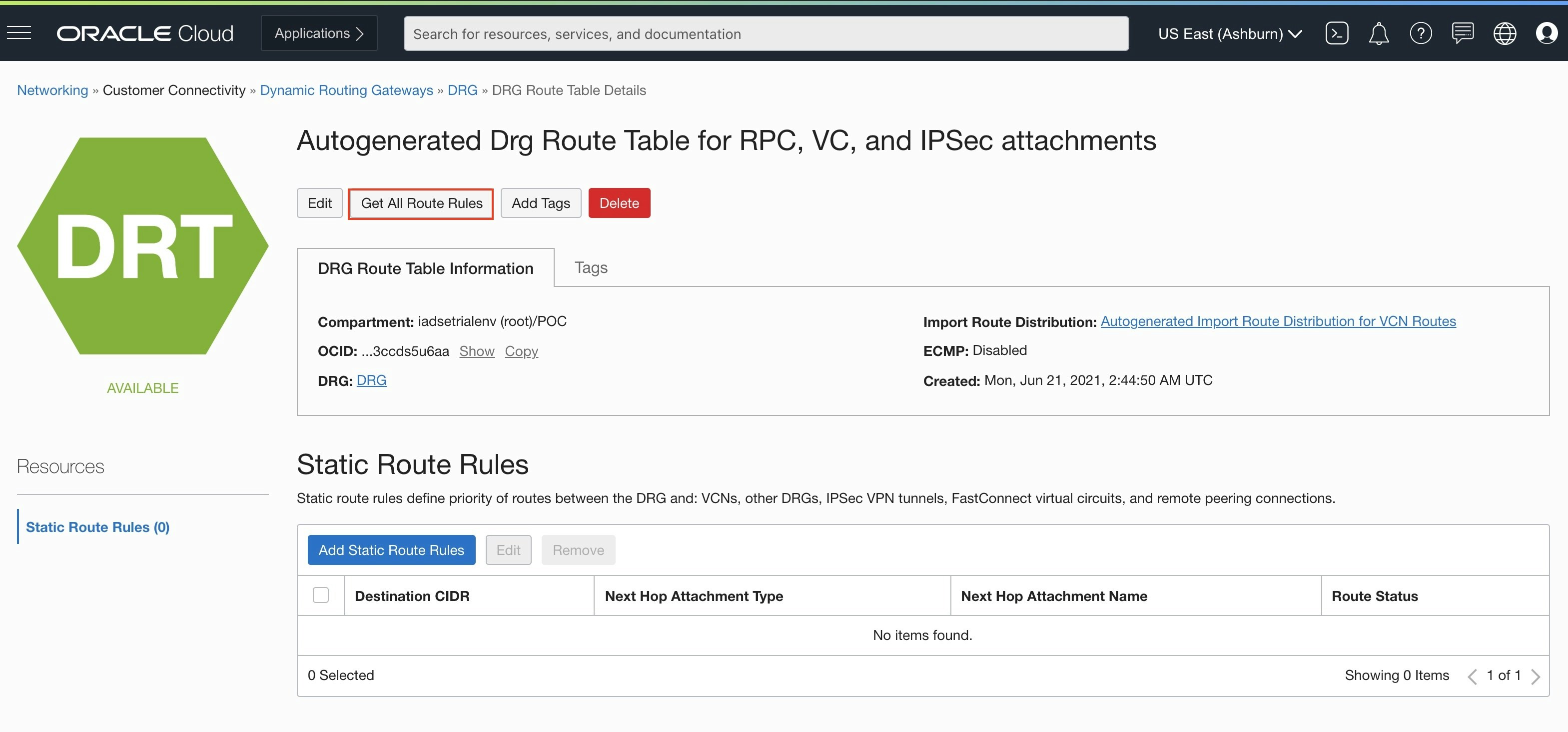Expand the US East (Ashburn) region dropdown

[x=1230, y=33]
